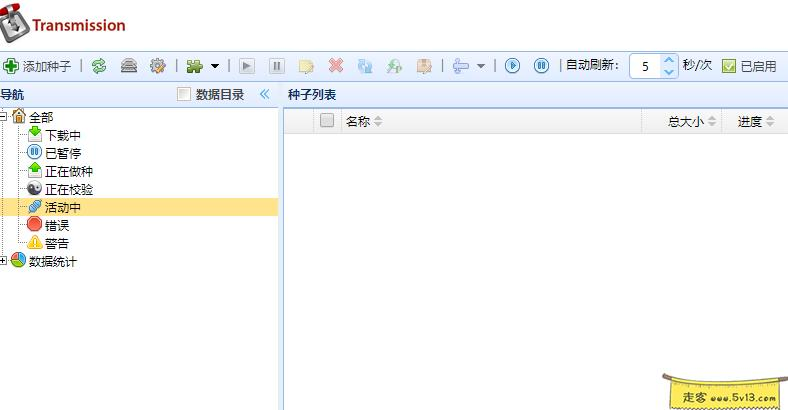
Task: Toggle the 已启用 enabled checkbox
Action: 729,66
